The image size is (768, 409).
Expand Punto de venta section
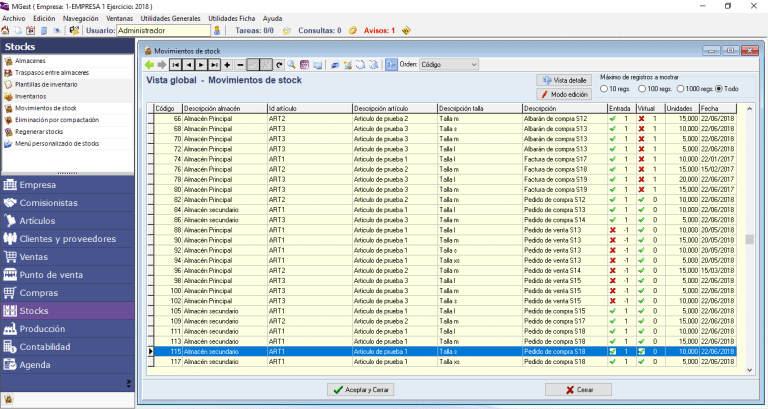pyautogui.click(x=68, y=275)
